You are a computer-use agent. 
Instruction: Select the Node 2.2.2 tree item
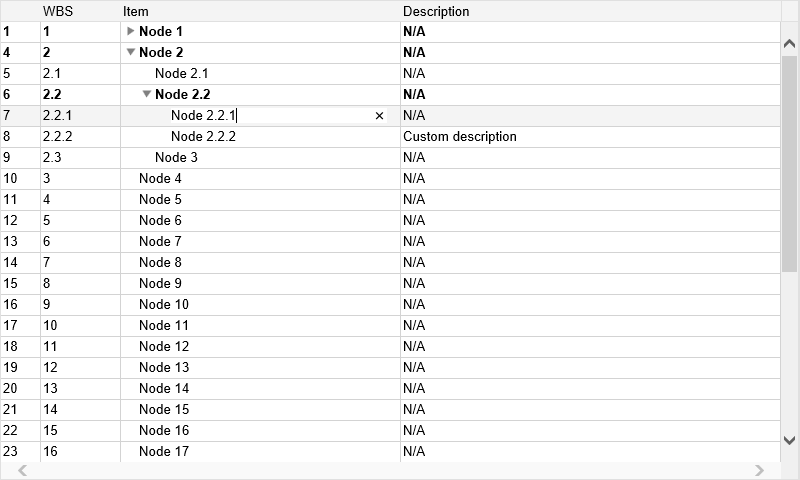click(203, 137)
